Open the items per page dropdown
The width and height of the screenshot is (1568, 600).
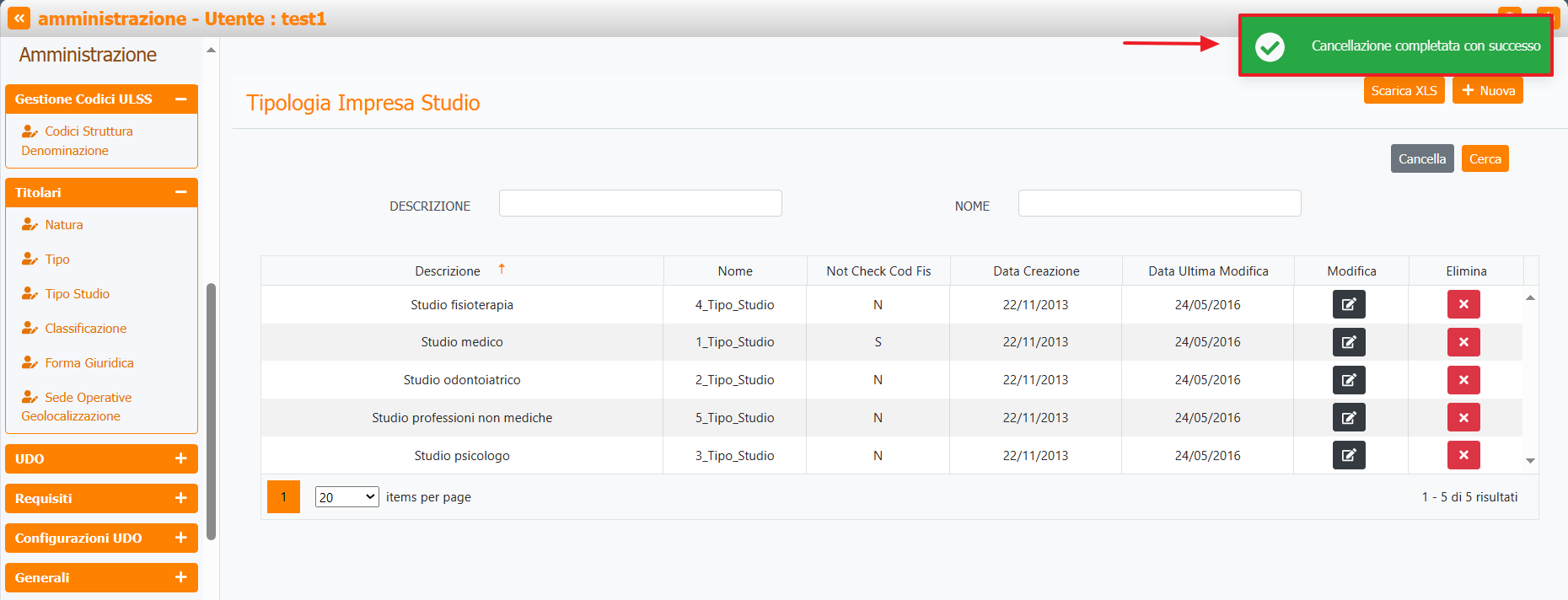[x=346, y=497]
